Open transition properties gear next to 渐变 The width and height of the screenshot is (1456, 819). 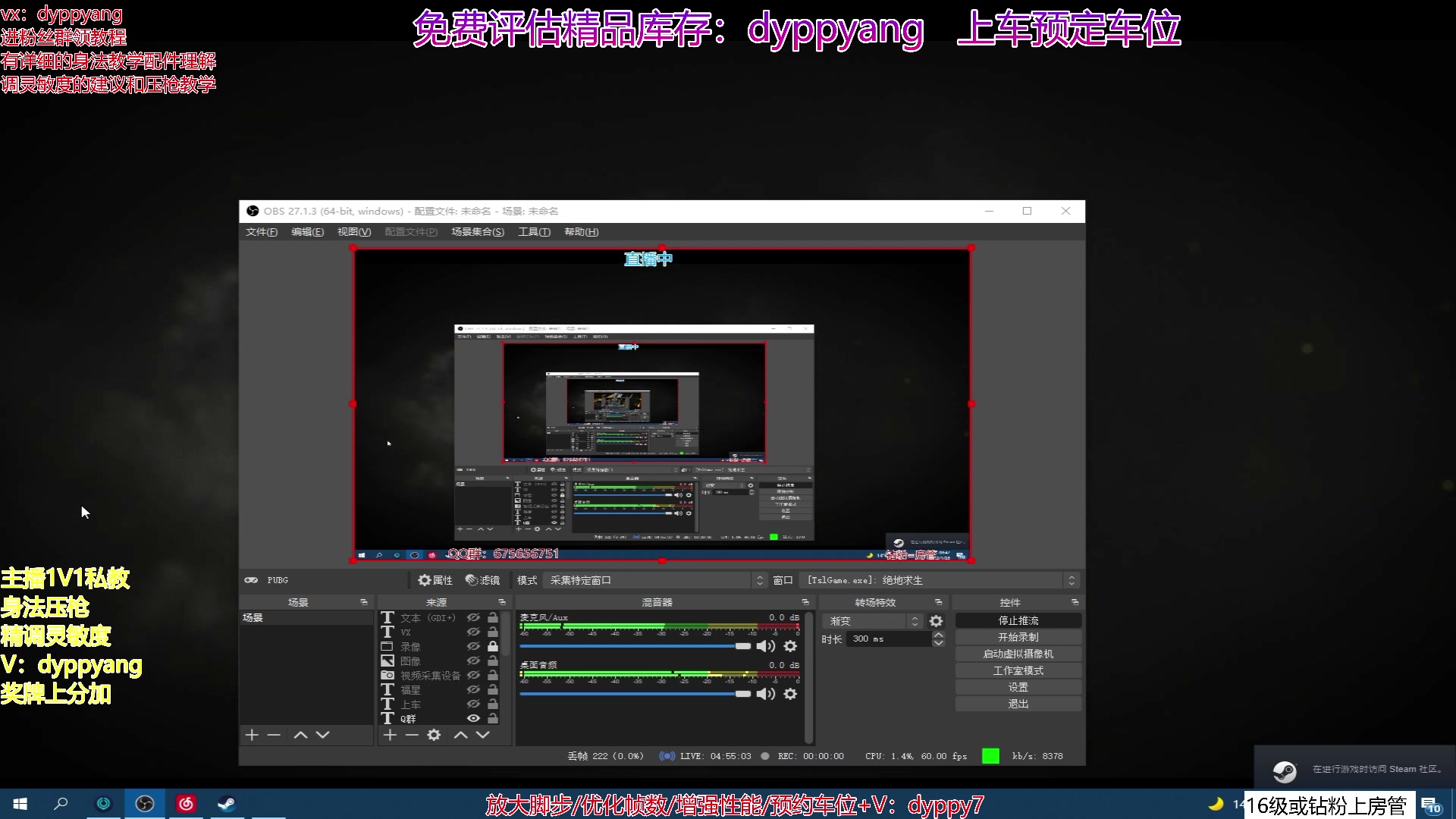[937, 621]
